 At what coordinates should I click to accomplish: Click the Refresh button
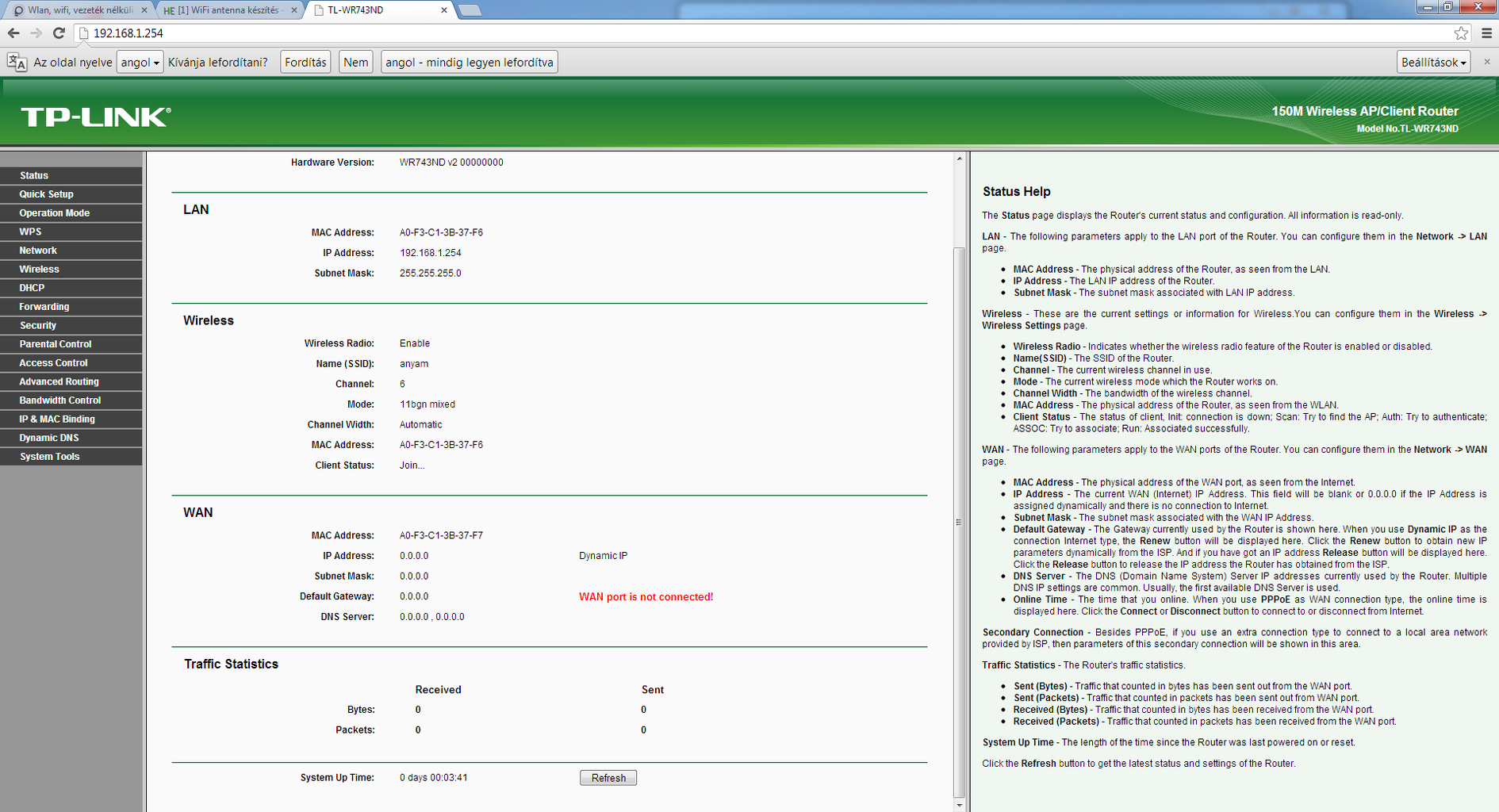click(608, 778)
